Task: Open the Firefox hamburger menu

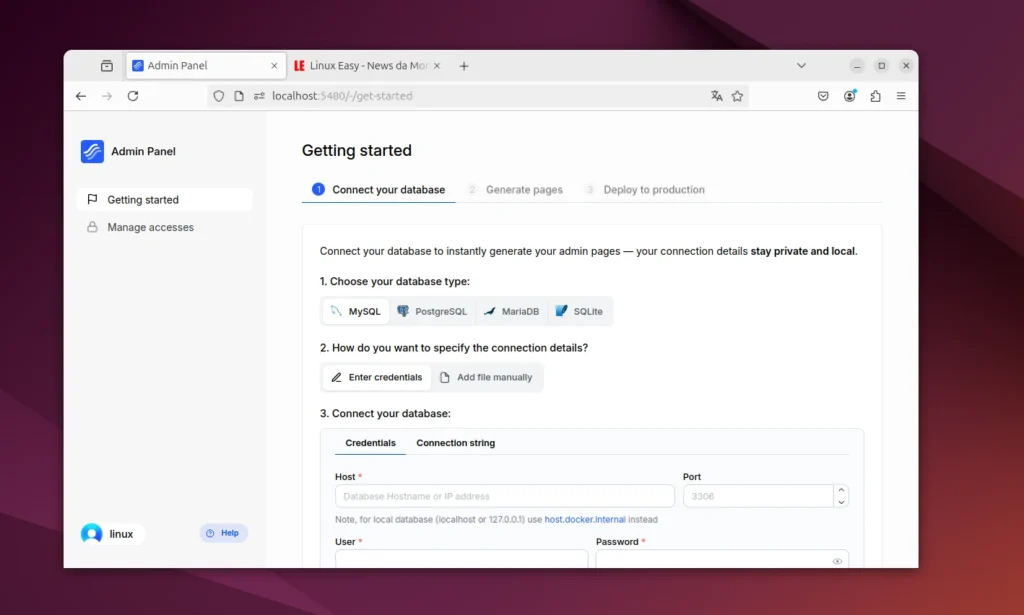Action: point(901,96)
